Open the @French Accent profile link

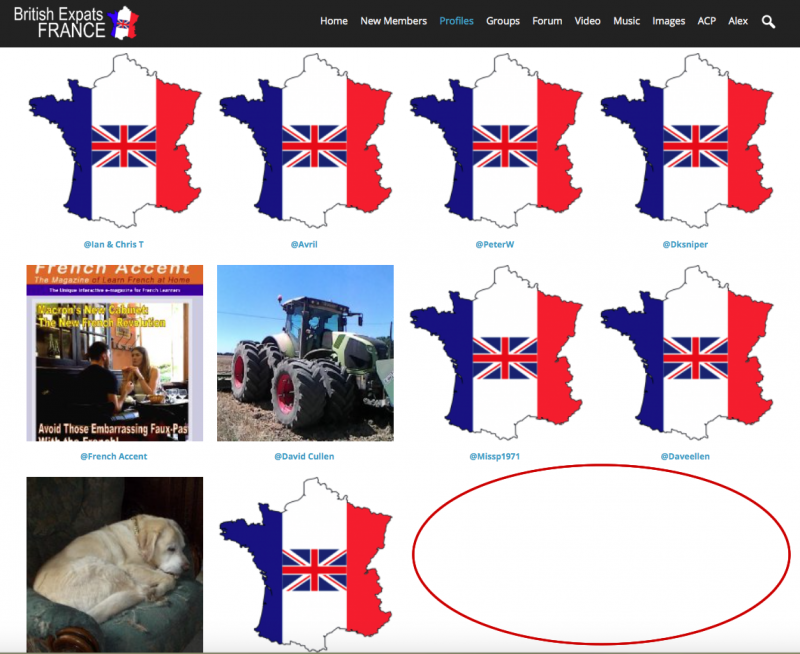(x=114, y=457)
